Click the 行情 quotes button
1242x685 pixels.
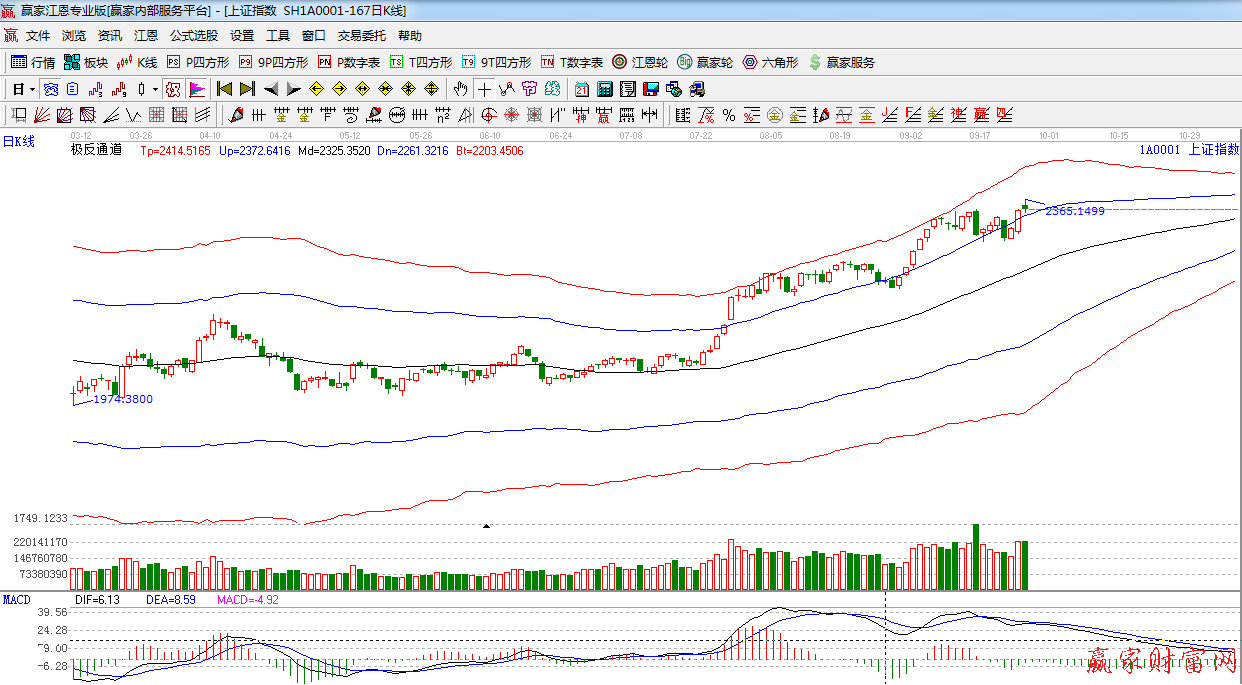click(x=33, y=62)
